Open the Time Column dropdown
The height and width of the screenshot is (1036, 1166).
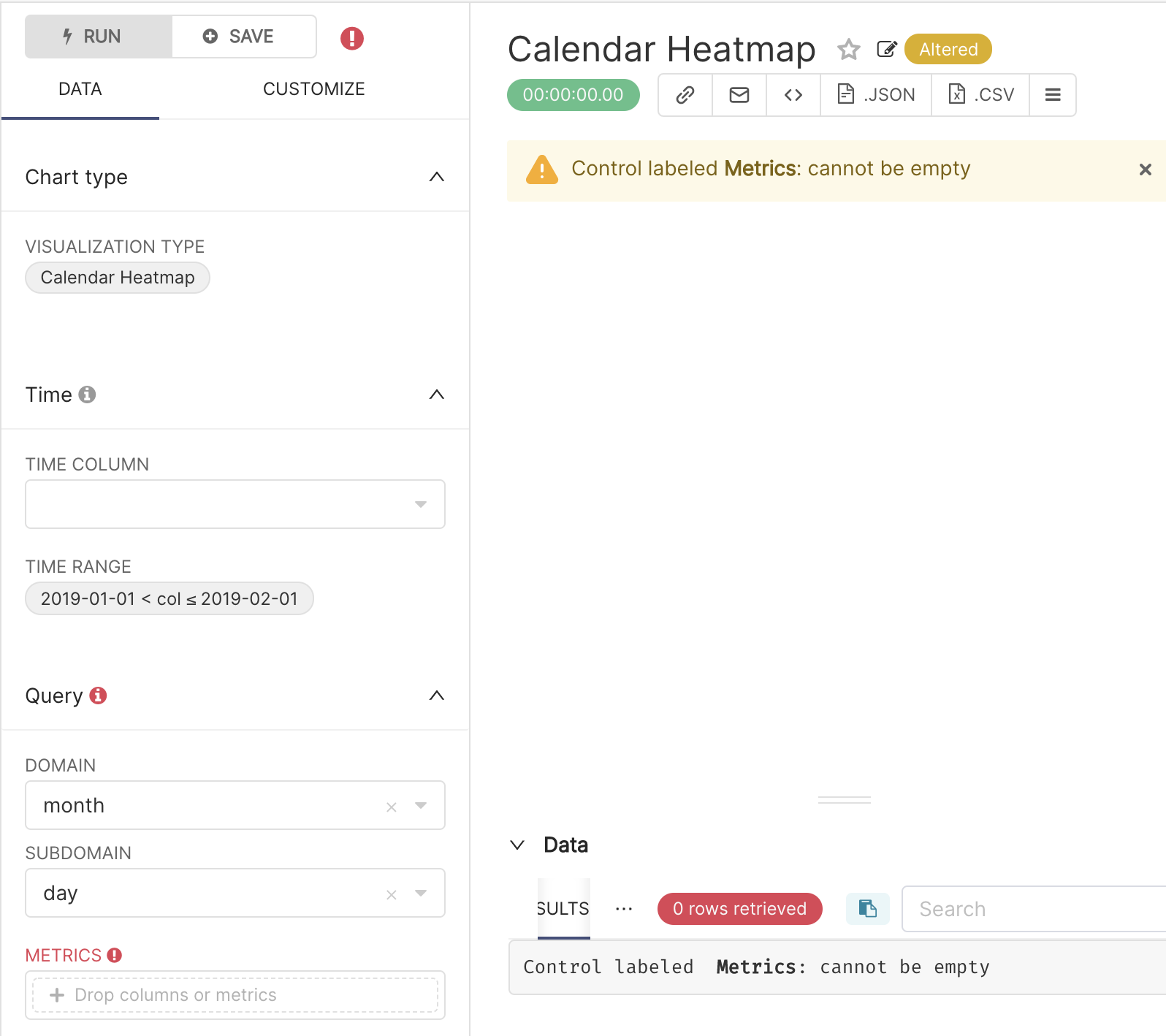pos(235,504)
